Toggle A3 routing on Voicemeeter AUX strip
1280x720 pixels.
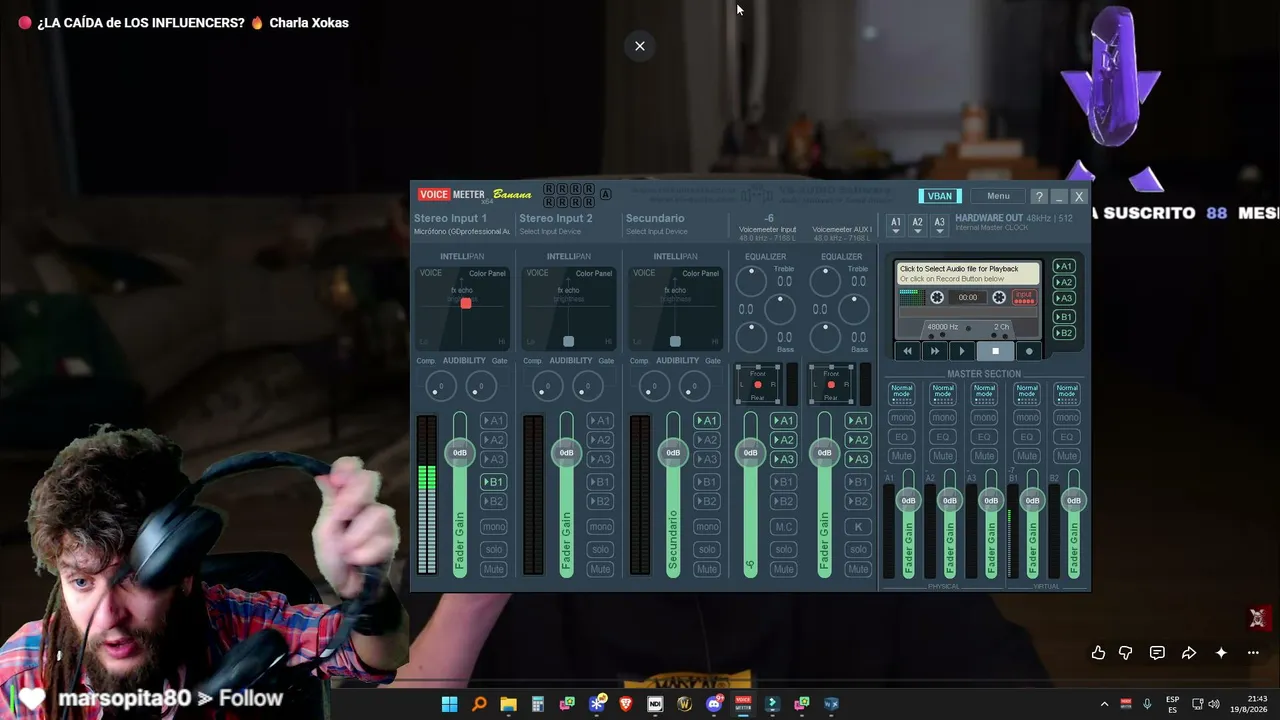coord(858,460)
